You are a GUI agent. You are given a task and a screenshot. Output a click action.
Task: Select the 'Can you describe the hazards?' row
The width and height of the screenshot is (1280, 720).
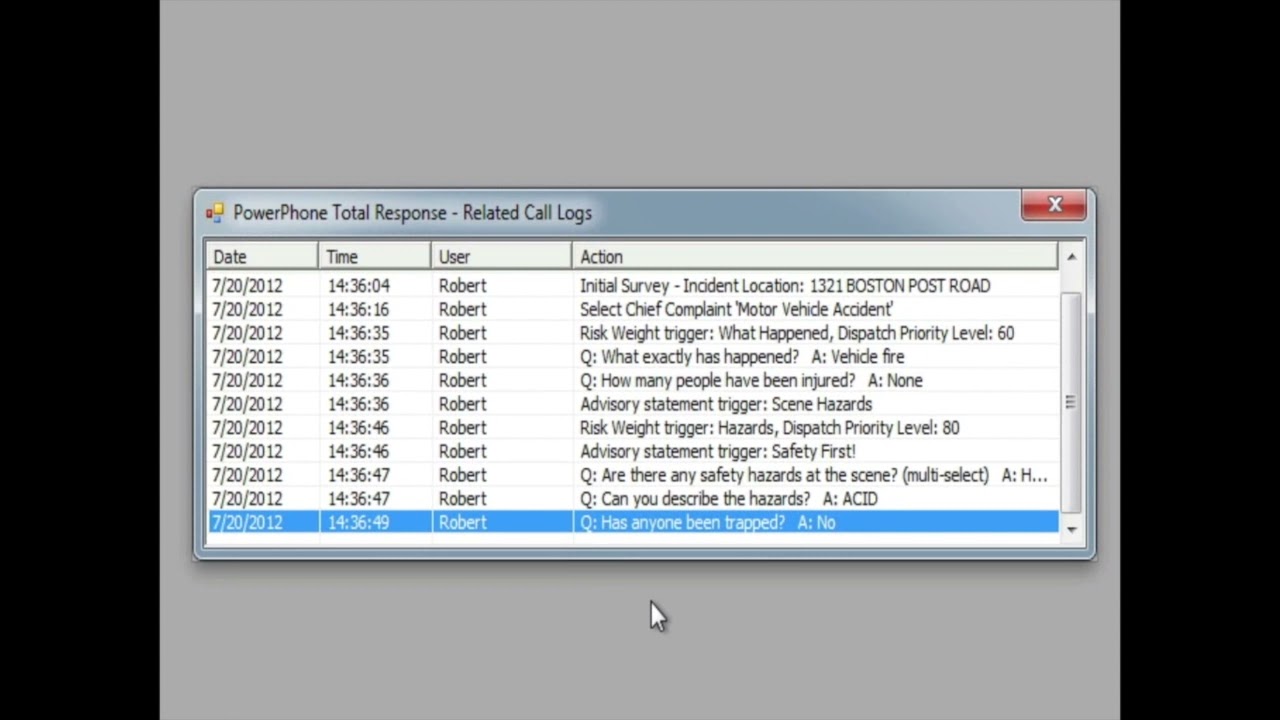[632, 499]
